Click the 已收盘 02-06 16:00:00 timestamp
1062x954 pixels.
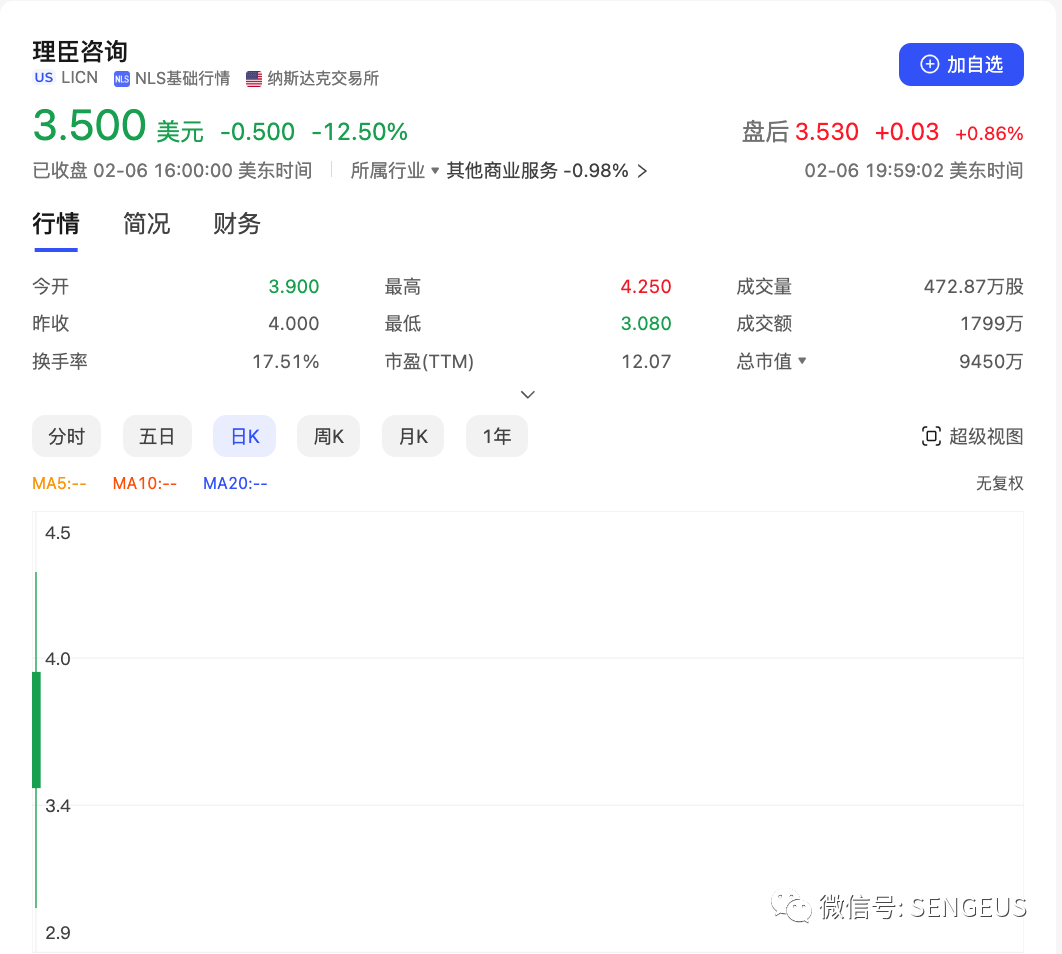tap(172, 171)
